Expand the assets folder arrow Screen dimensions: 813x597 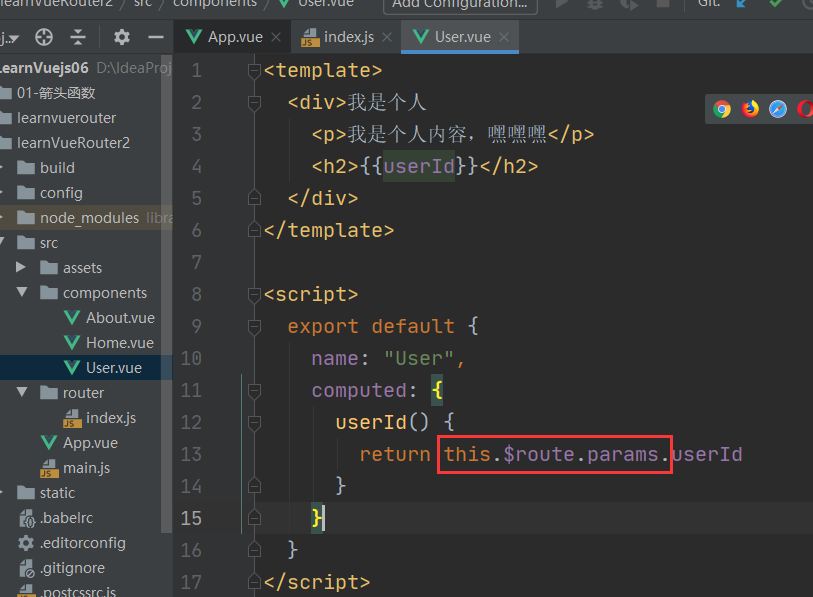point(21,267)
